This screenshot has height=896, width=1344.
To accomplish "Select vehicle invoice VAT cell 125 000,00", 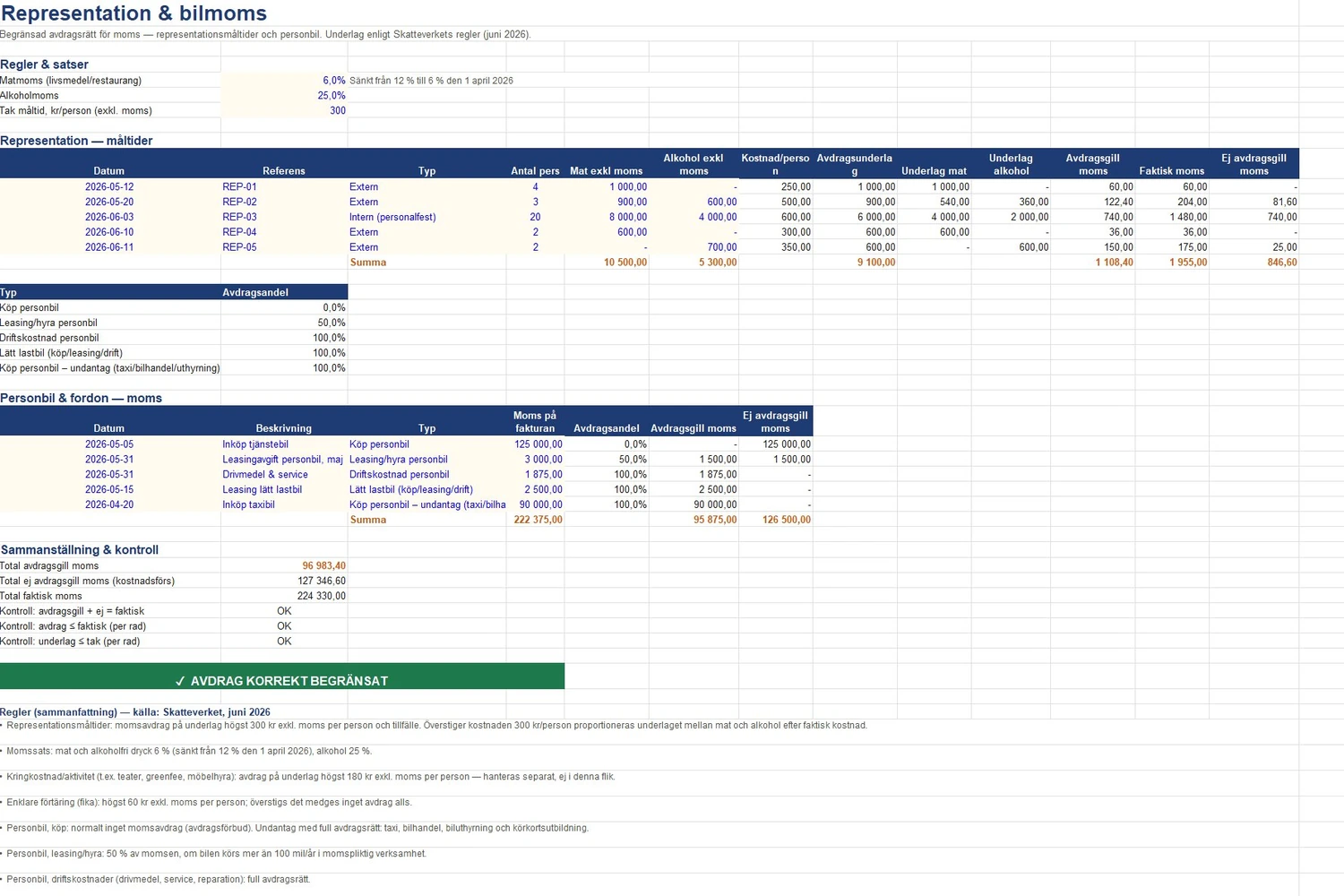I will coord(535,444).
